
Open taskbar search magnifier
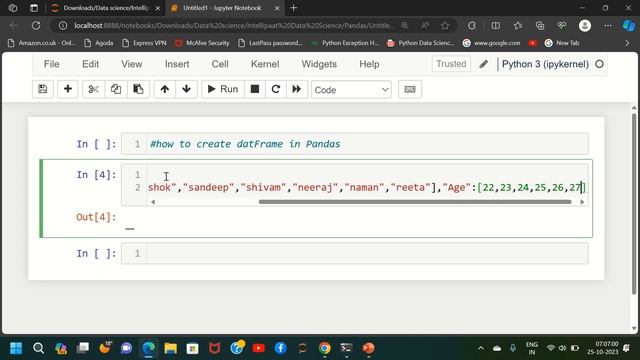click(38, 348)
